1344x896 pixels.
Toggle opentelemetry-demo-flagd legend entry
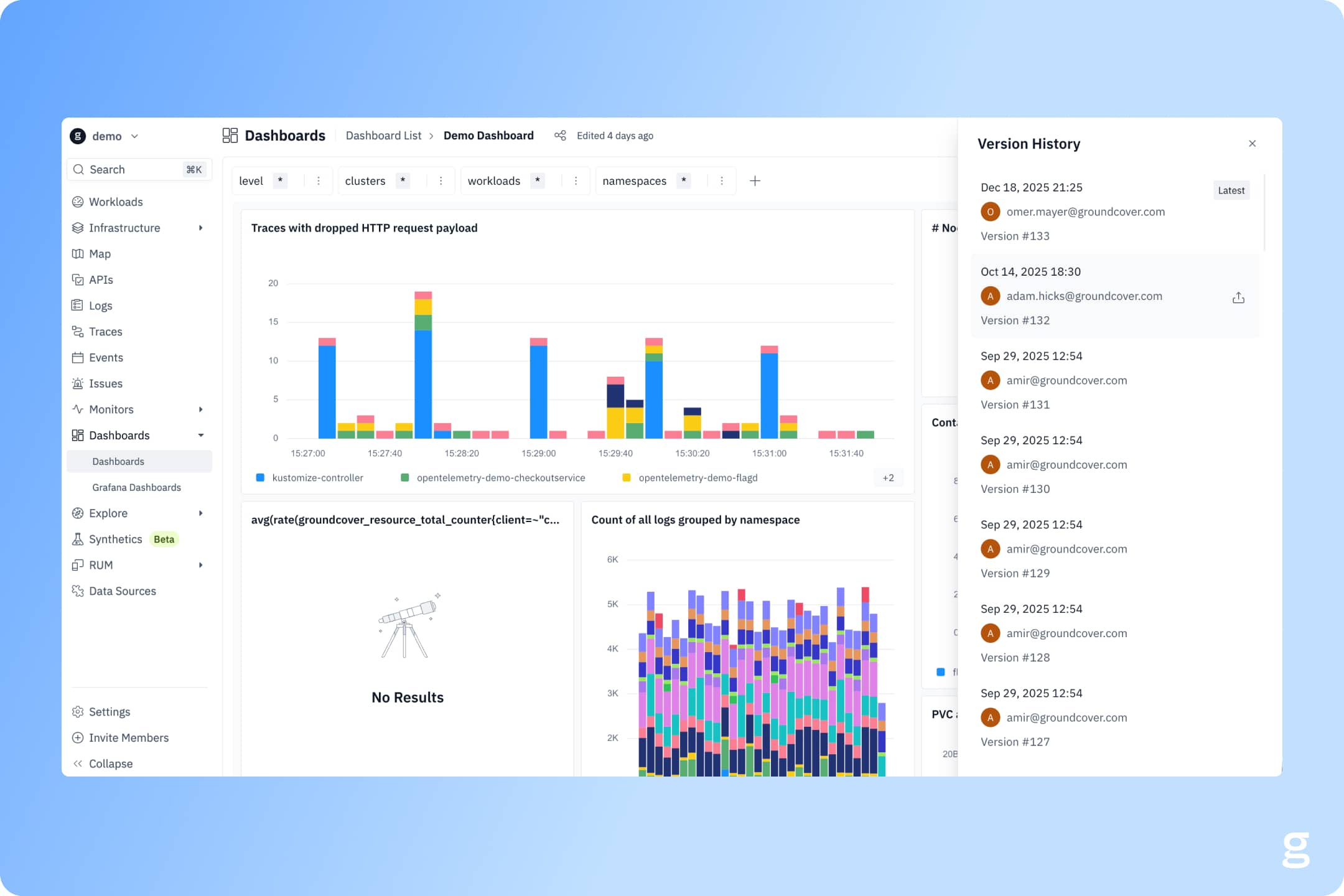point(698,478)
